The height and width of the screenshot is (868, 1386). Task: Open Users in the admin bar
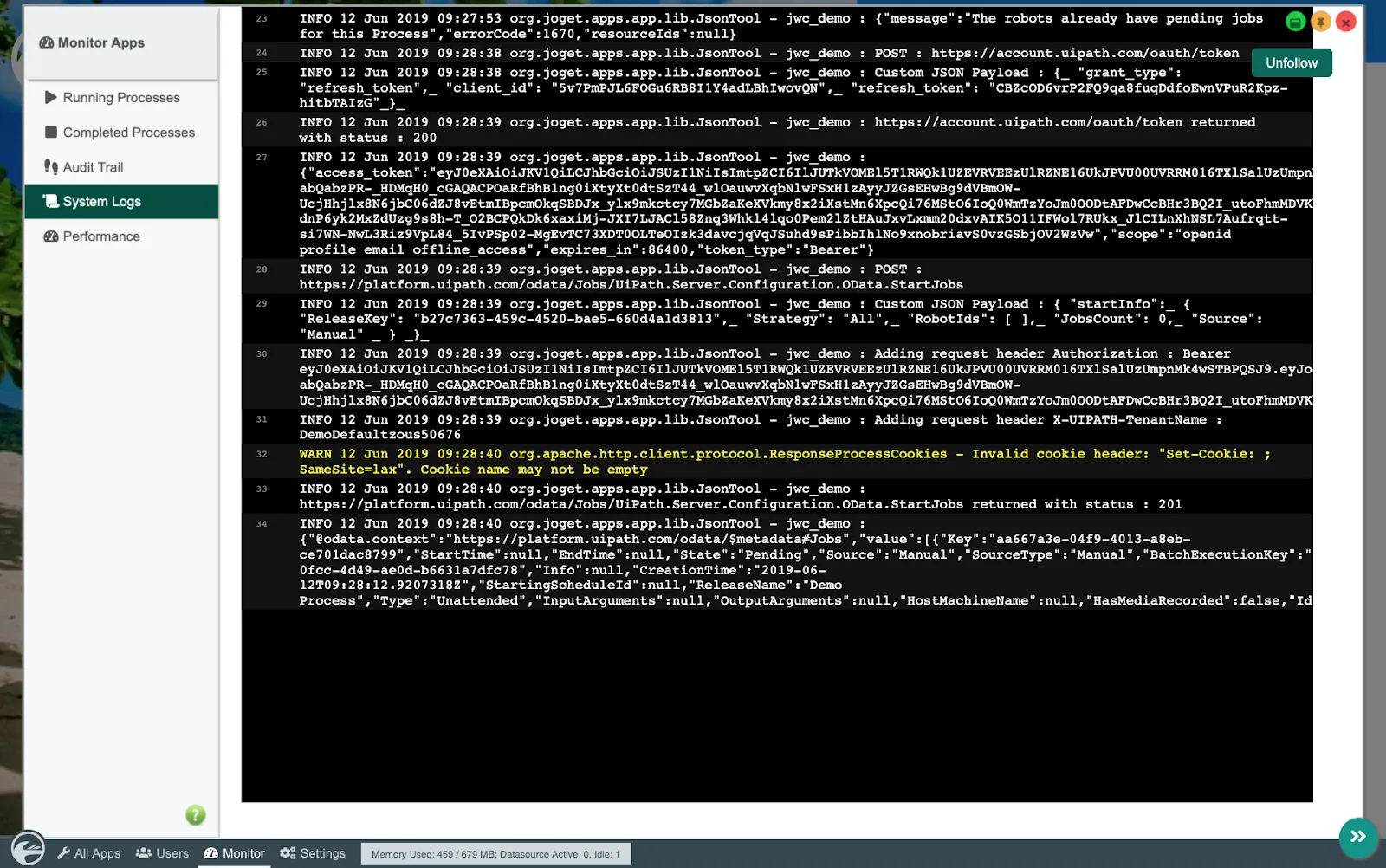tap(162, 853)
